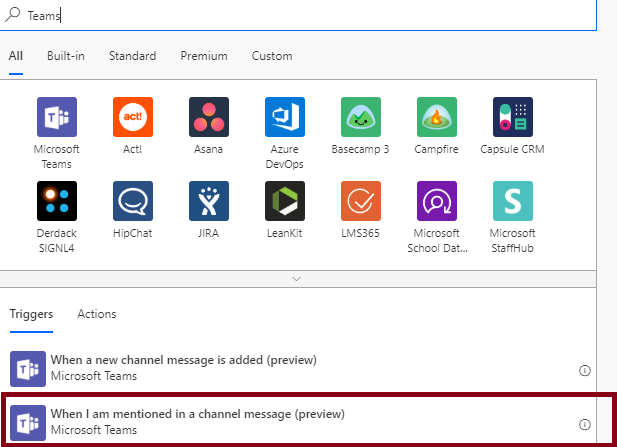Viewport: 617px width, 447px height.
Task: Open the Microsoft School Data connector
Action: pos(436,201)
